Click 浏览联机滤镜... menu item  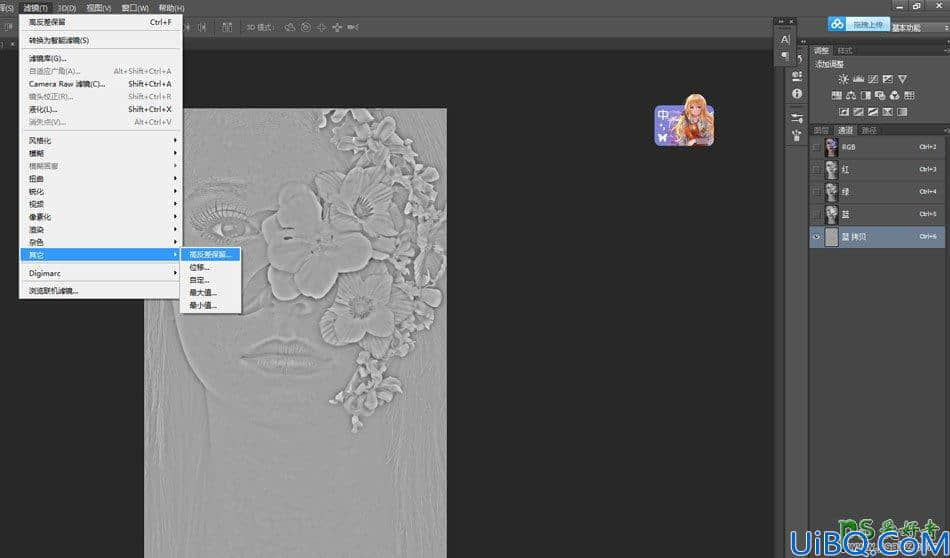point(101,291)
